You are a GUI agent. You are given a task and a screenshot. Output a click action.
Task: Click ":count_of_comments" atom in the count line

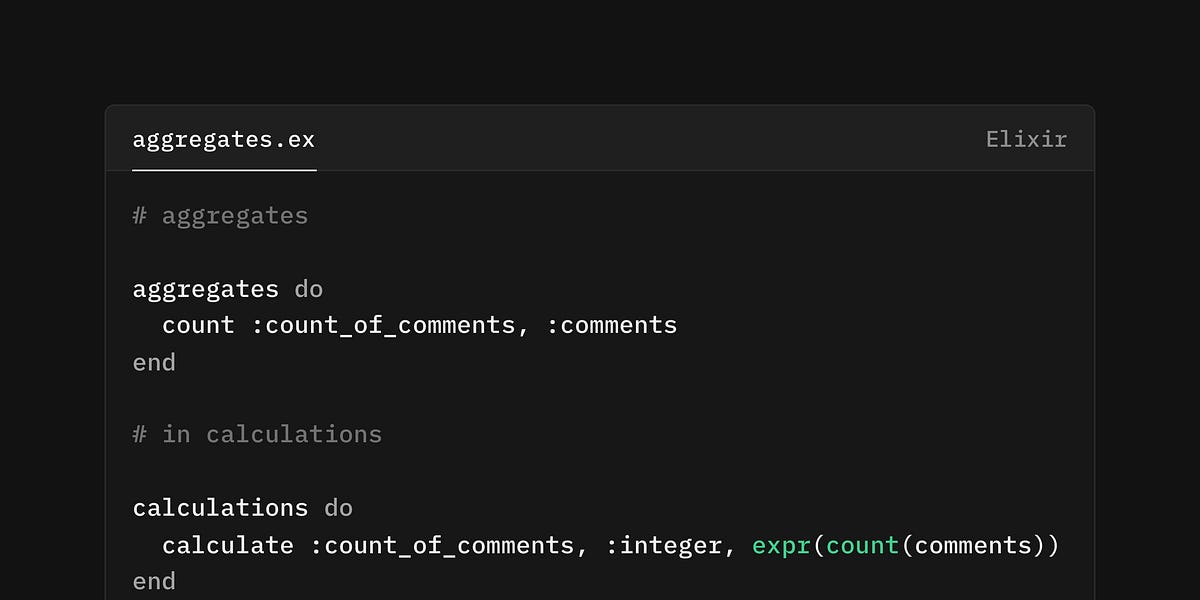(383, 326)
